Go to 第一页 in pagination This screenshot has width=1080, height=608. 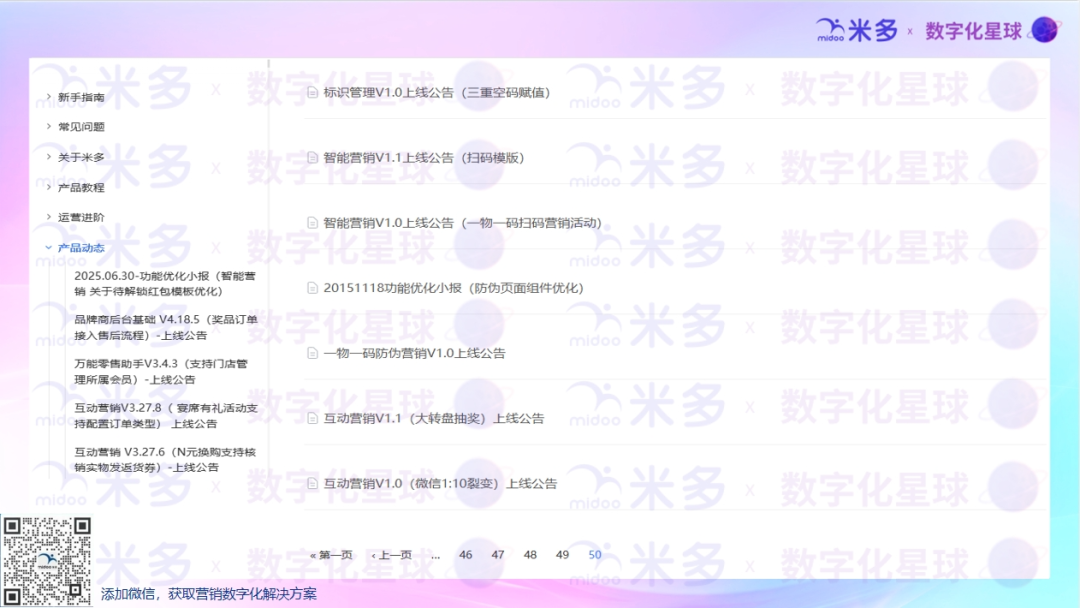(x=331, y=555)
